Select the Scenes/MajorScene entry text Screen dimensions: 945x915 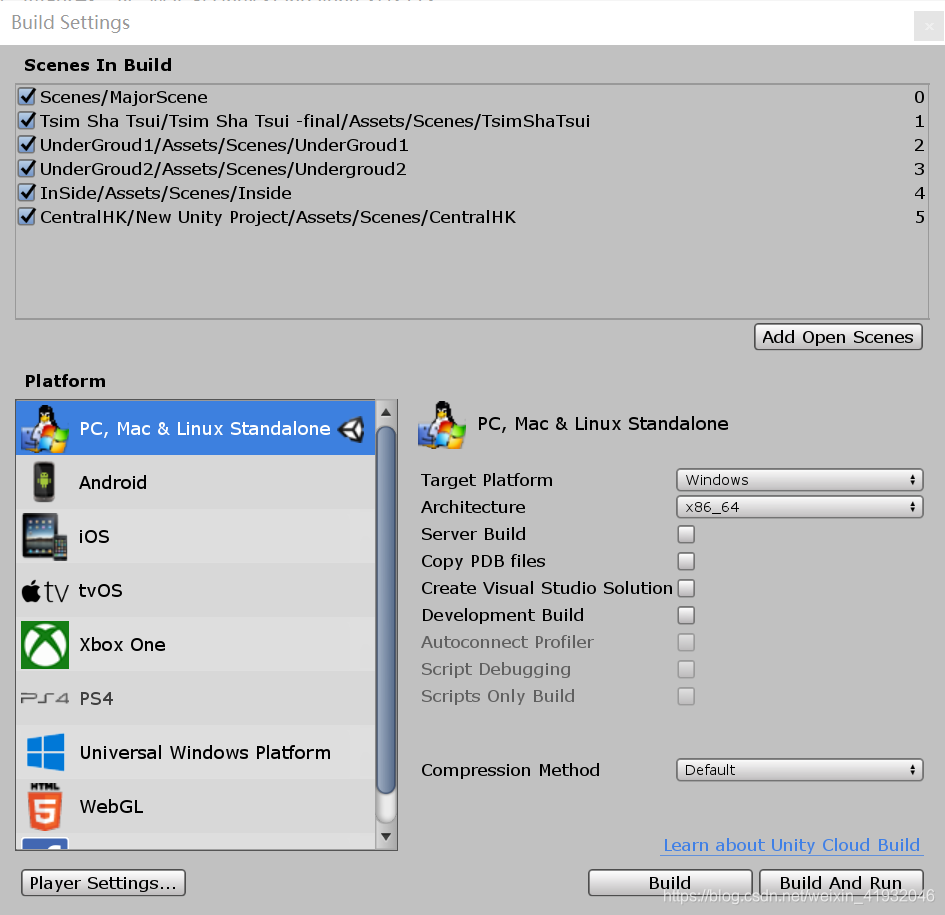coord(124,97)
